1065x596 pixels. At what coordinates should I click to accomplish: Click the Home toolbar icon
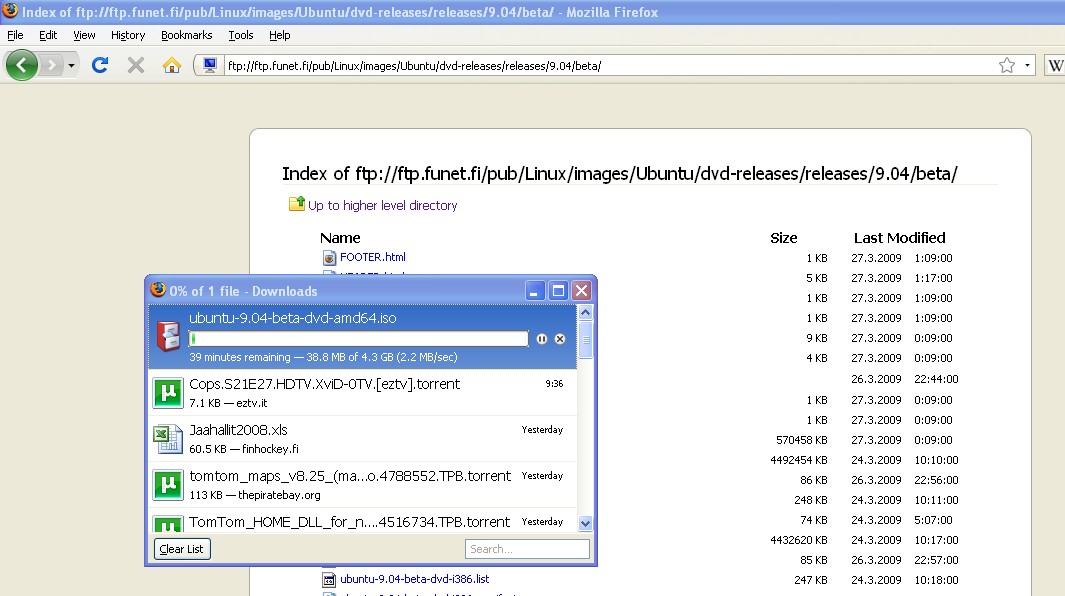pos(172,65)
